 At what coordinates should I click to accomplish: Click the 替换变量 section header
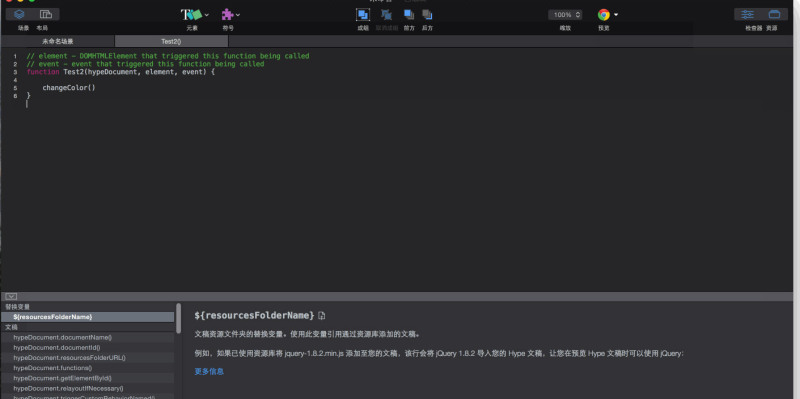18,307
